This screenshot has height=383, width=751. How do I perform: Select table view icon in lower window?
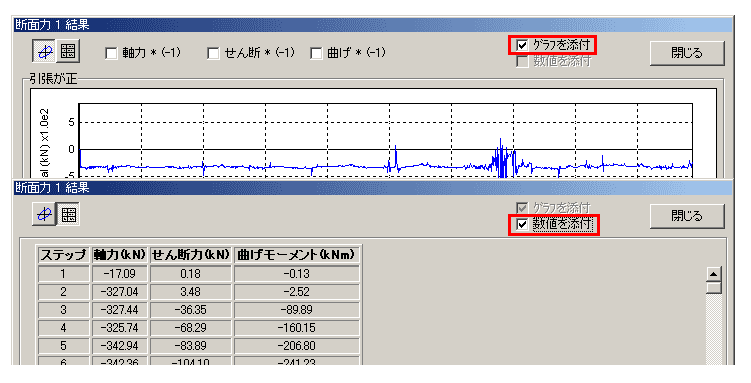coord(68,214)
